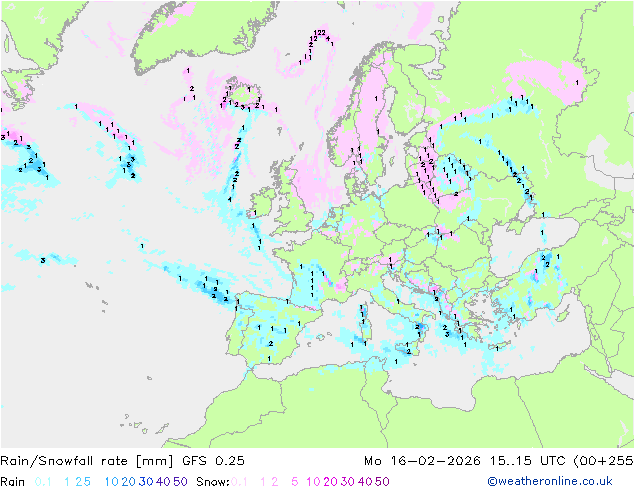
Task: Click the '15..15 UTC' time label
Action: click(528, 461)
